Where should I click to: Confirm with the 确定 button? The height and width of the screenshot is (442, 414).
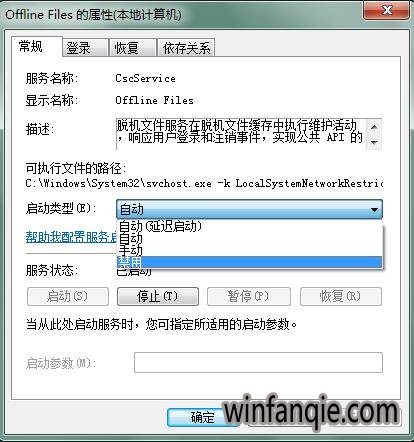click(203, 417)
